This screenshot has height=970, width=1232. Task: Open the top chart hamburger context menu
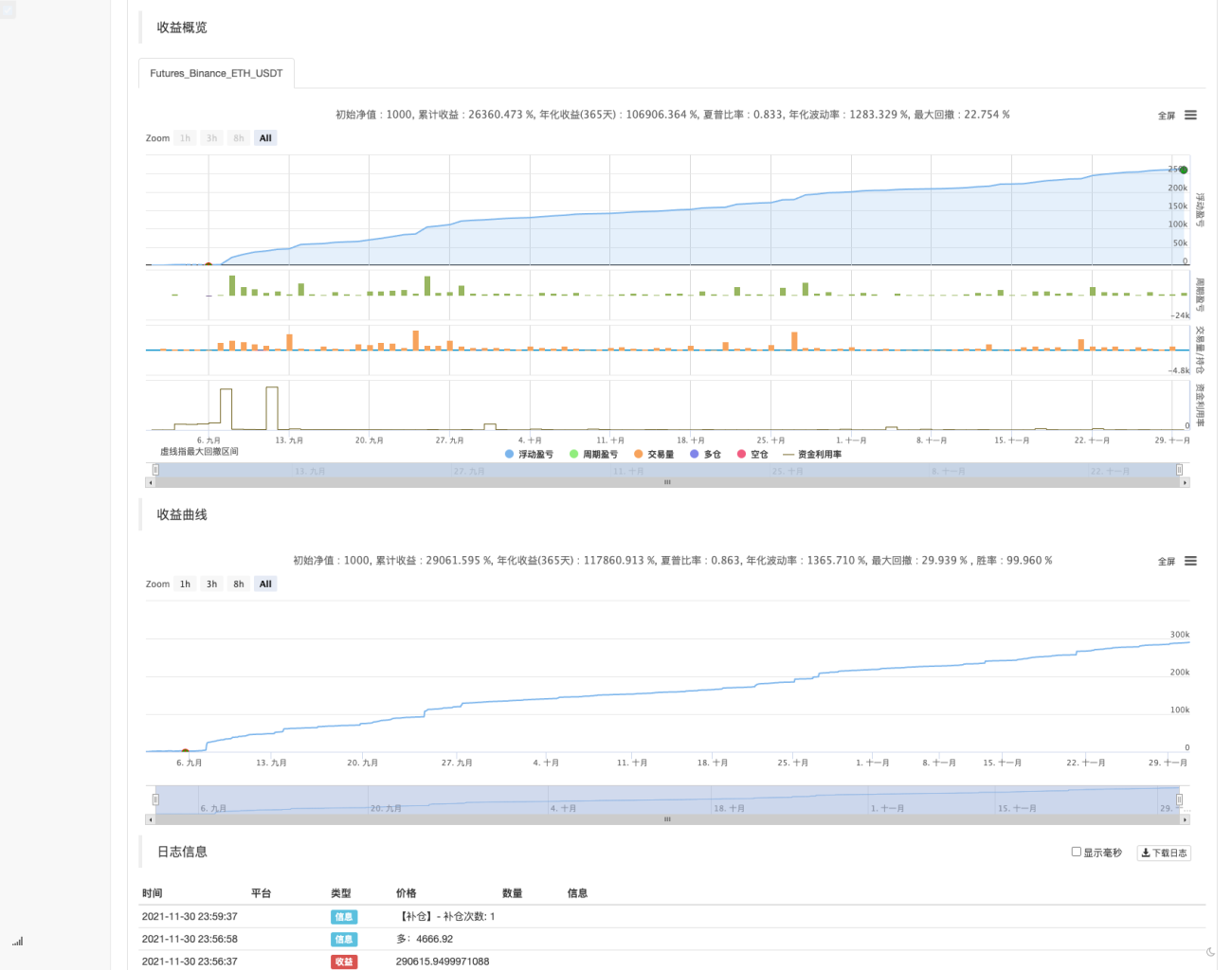(1190, 115)
